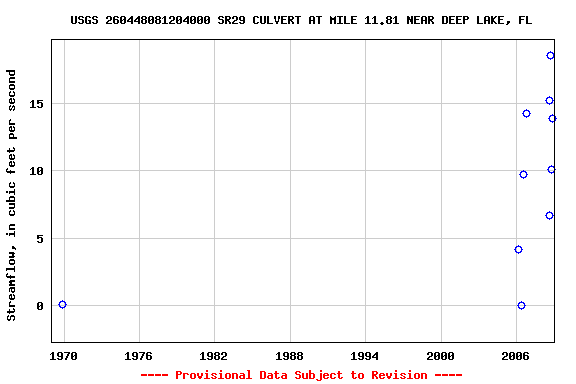Image resolution: width=576 pixels, height=384 pixels.
Task: Select the zero-flow data point near 1970
Action: [62, 304]
